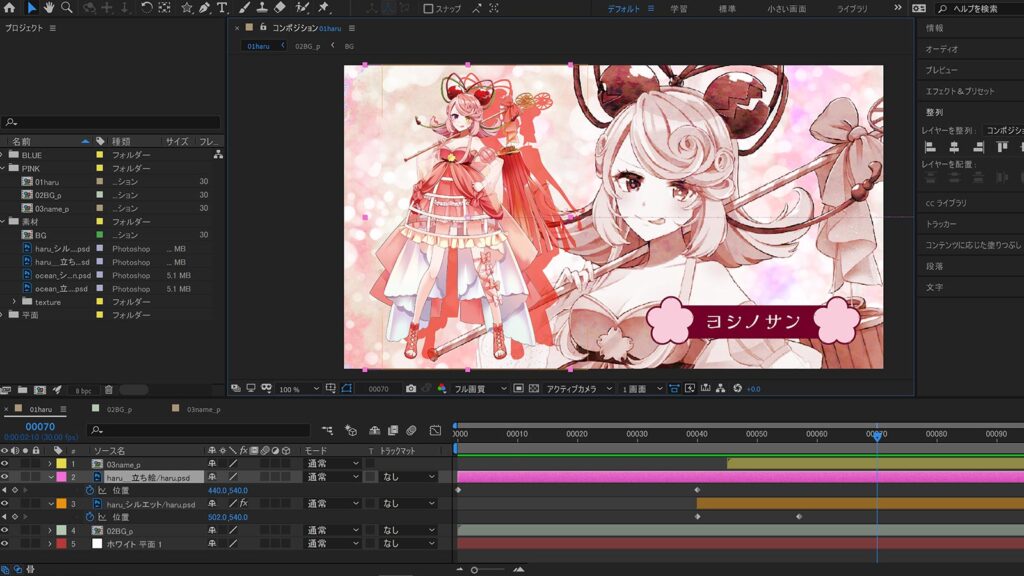This screenshot has width=1024, height=576.
Task: Select the Clone Stamp tool
Action: coord(262,8)
